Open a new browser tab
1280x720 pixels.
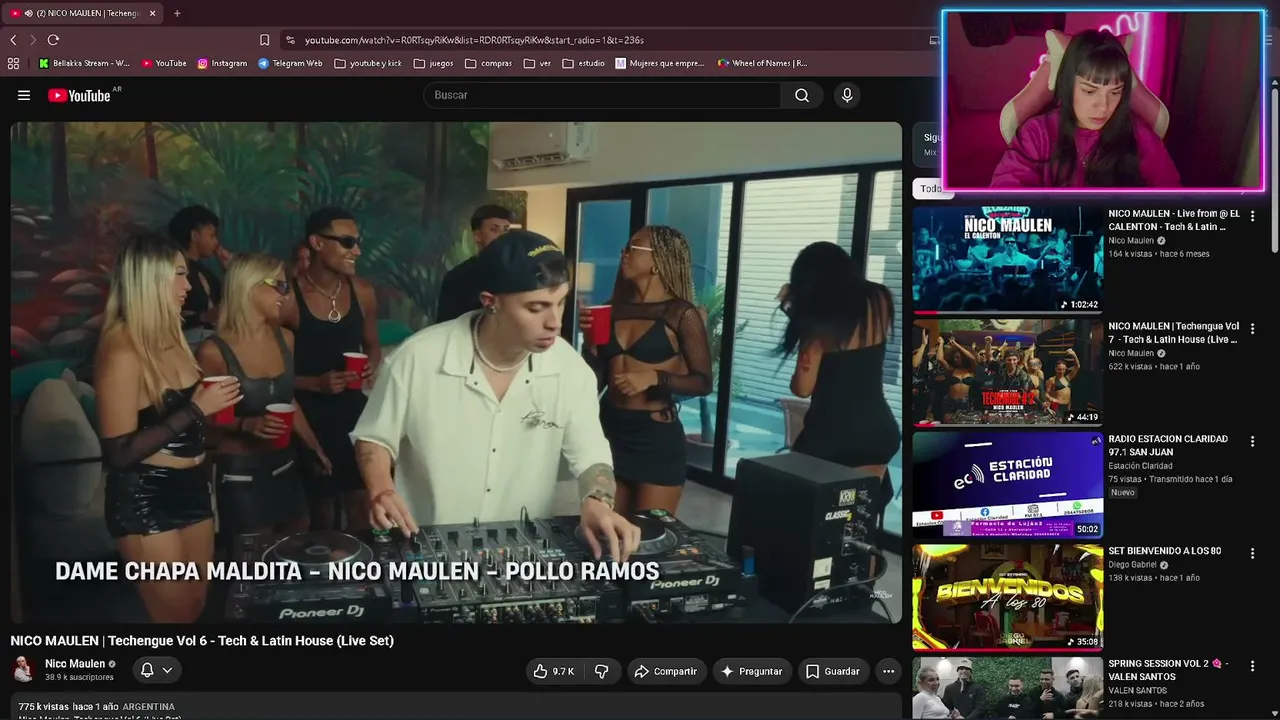click(177, 13)
